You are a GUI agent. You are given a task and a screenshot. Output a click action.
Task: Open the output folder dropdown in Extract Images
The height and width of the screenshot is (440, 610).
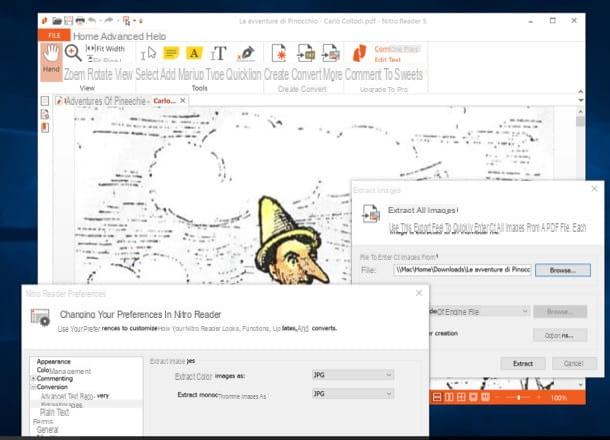[x=525, y=311]
